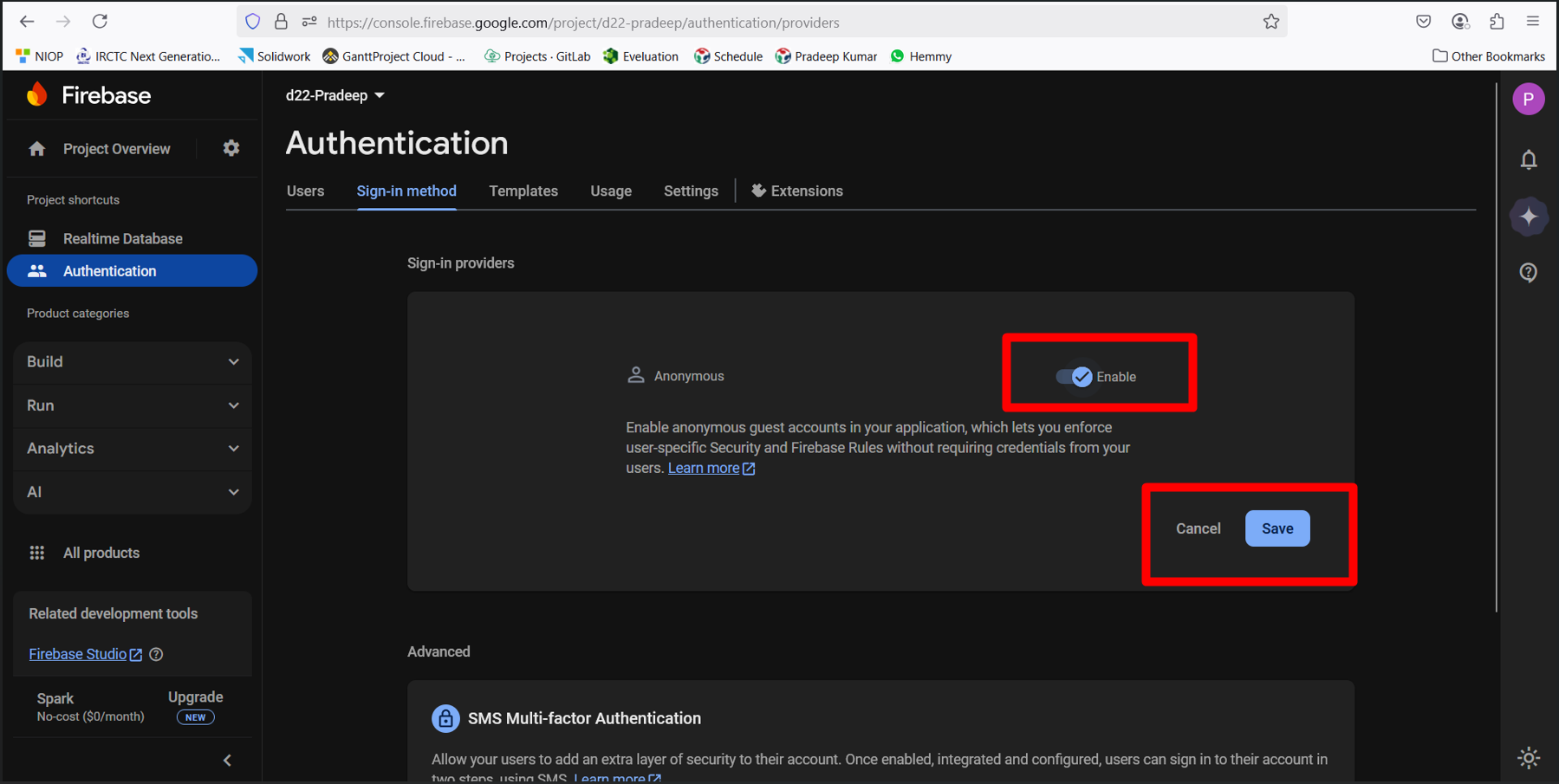The height and width of the screenshot is (784, 1559).
Task: Collapse the sidebar with the left chevron
Action: [x=227, y=760]
